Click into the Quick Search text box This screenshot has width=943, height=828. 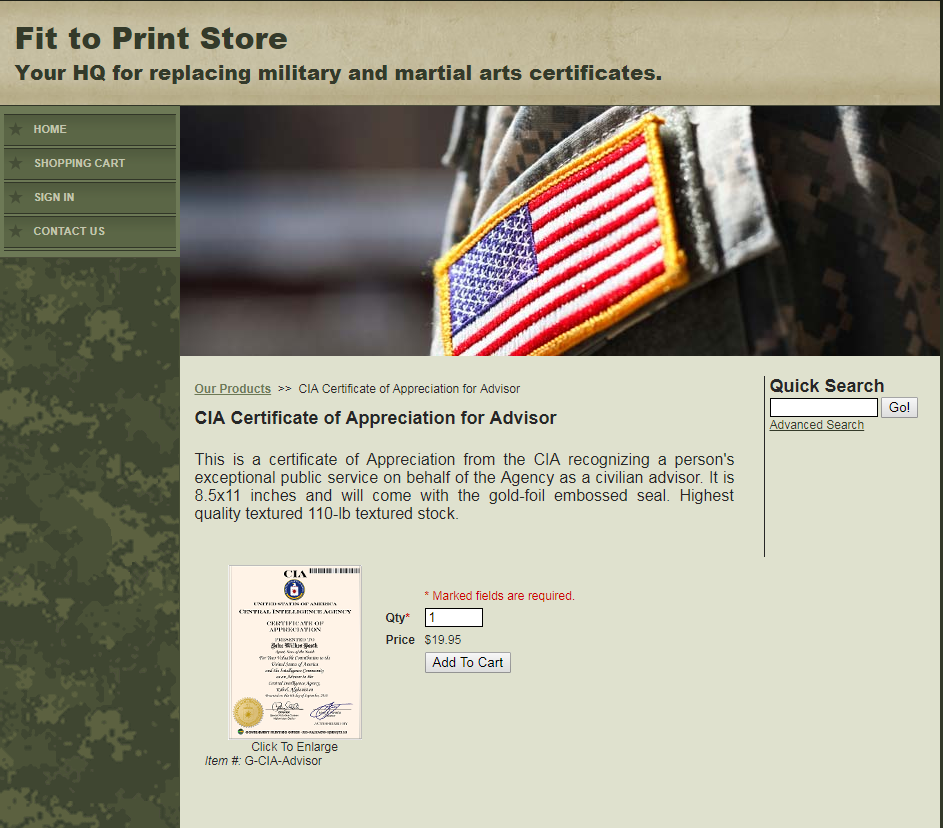[x=824, y=408]
